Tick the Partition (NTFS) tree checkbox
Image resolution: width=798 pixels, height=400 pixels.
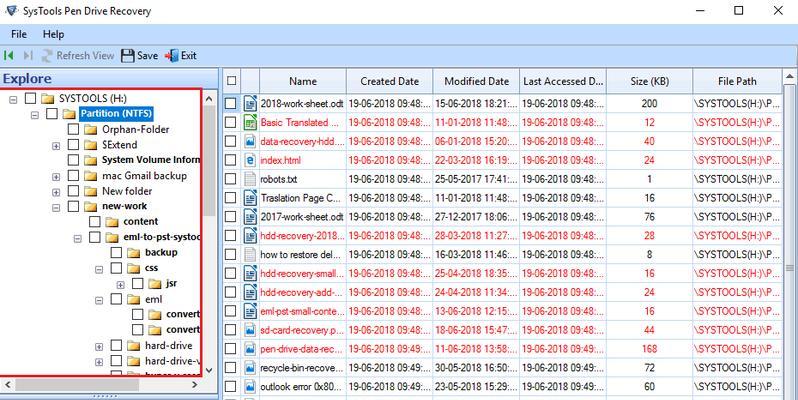tap(52, 113)
